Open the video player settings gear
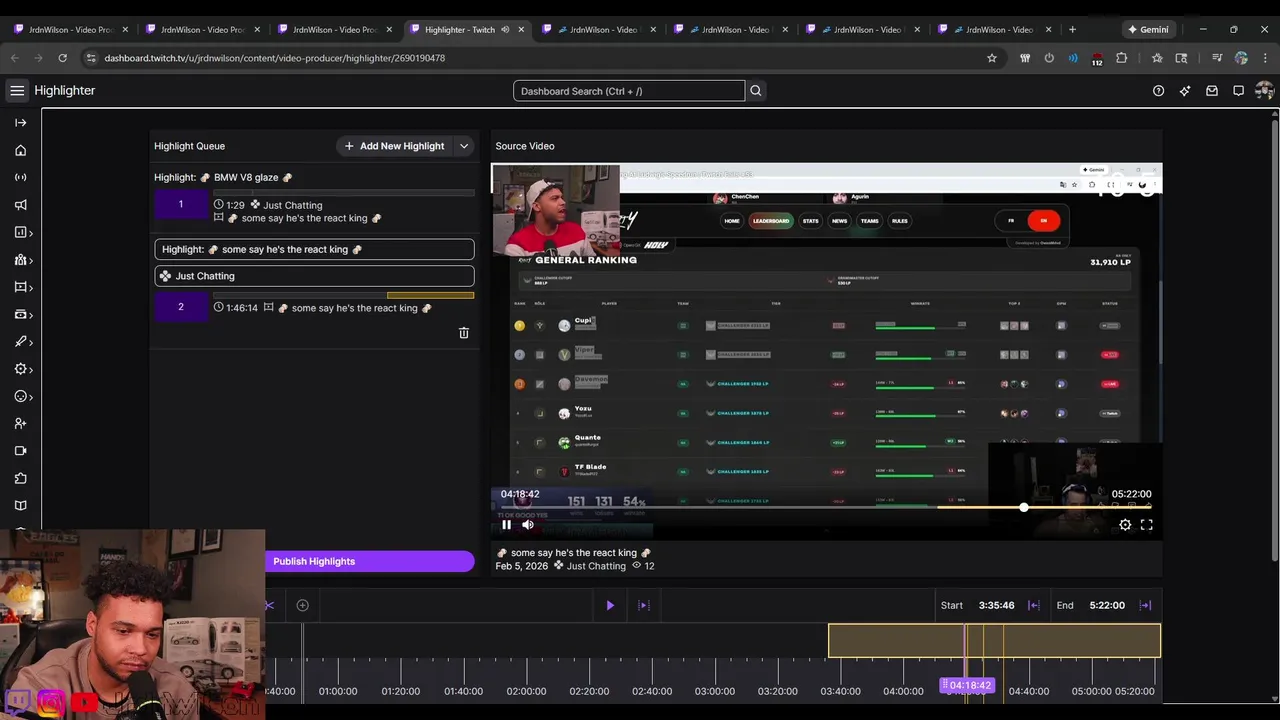 (1125, 524)
